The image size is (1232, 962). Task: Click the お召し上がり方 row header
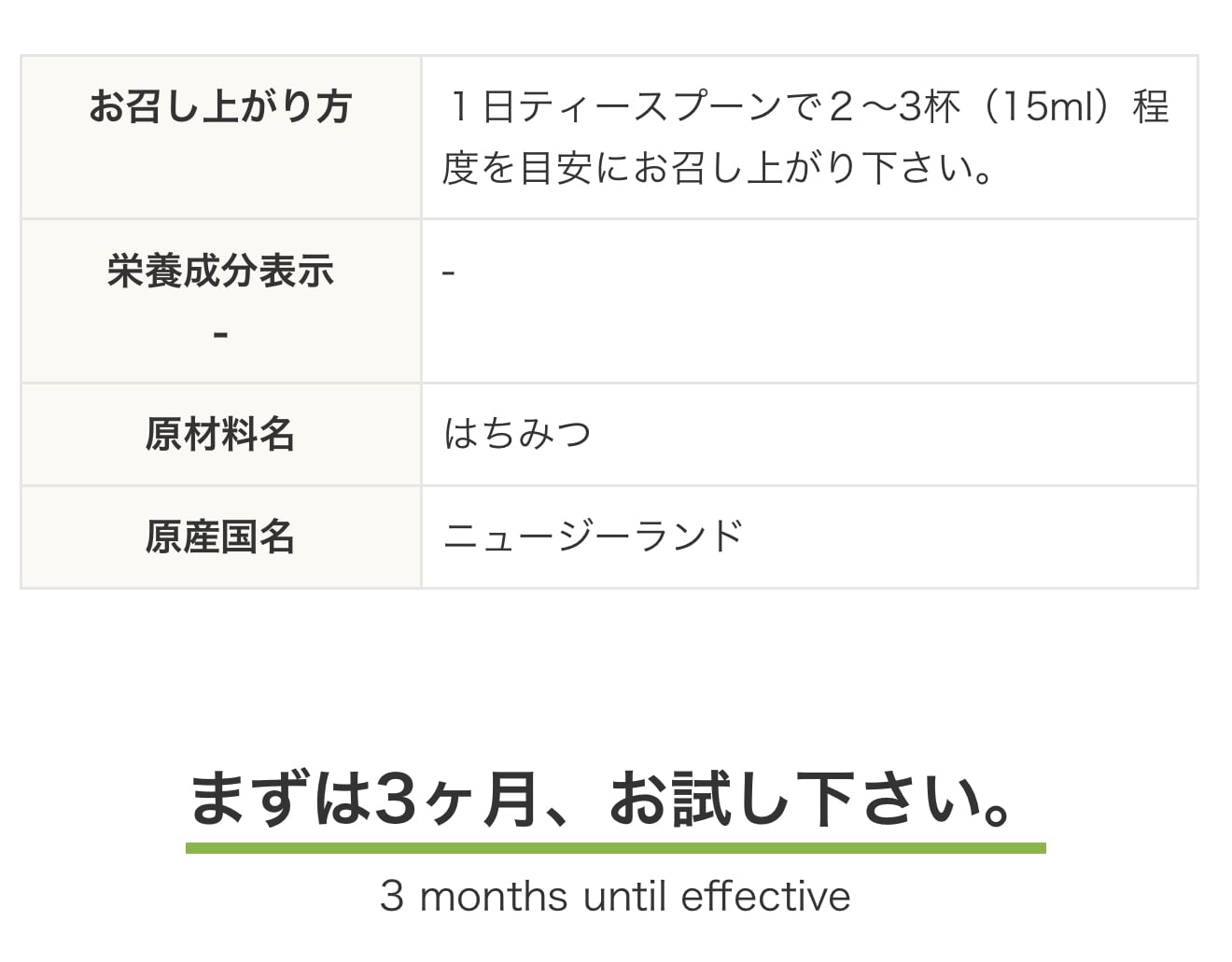220,106
